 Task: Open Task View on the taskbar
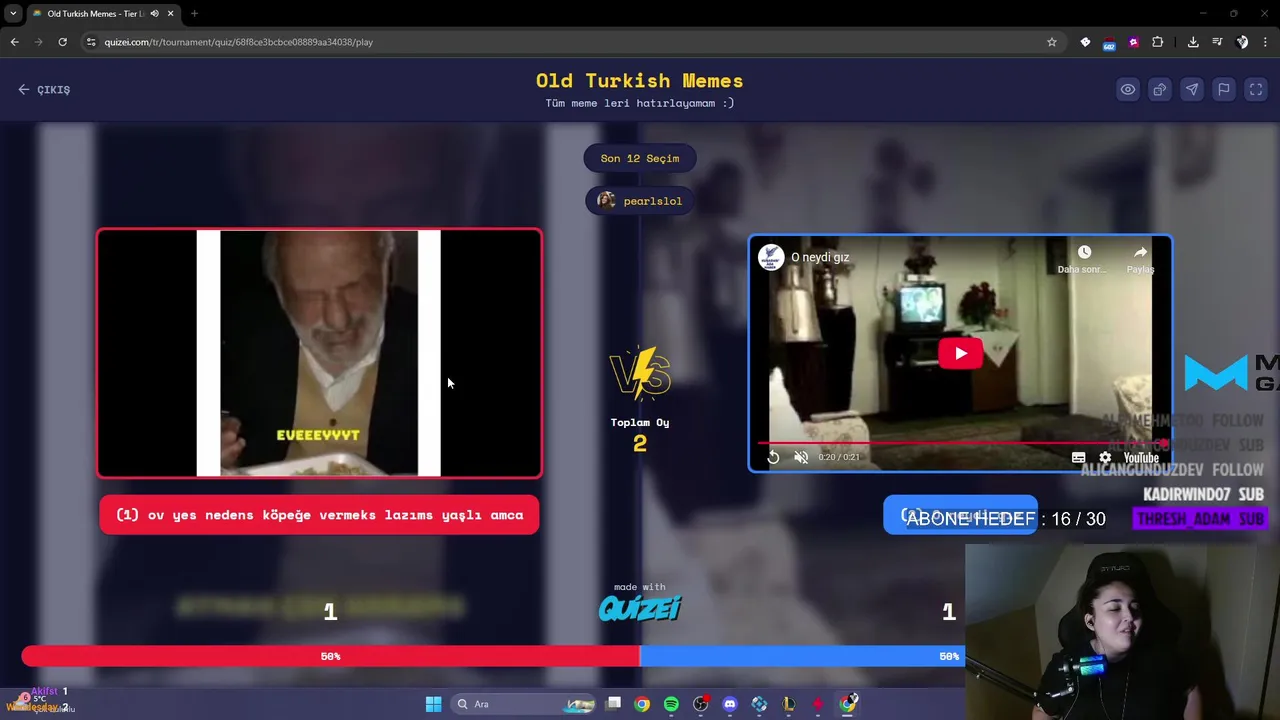(x=614, y=704)
